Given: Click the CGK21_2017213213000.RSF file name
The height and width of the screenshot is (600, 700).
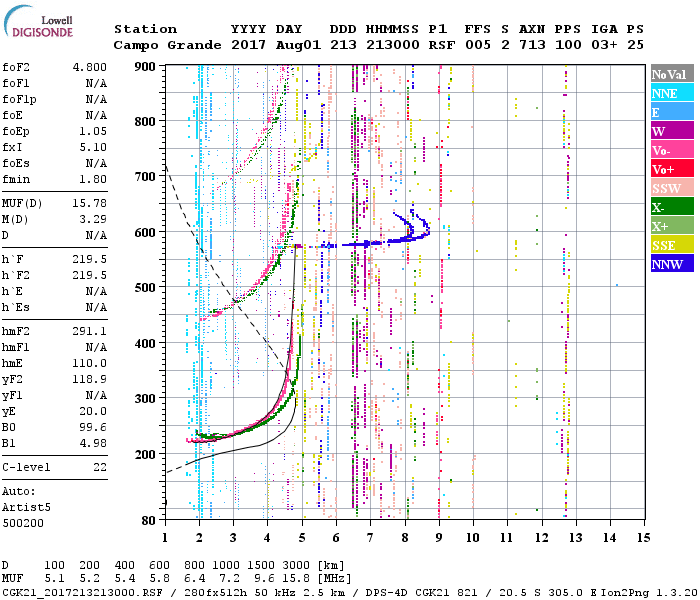Looking at the screenshot, I should 82,592.
